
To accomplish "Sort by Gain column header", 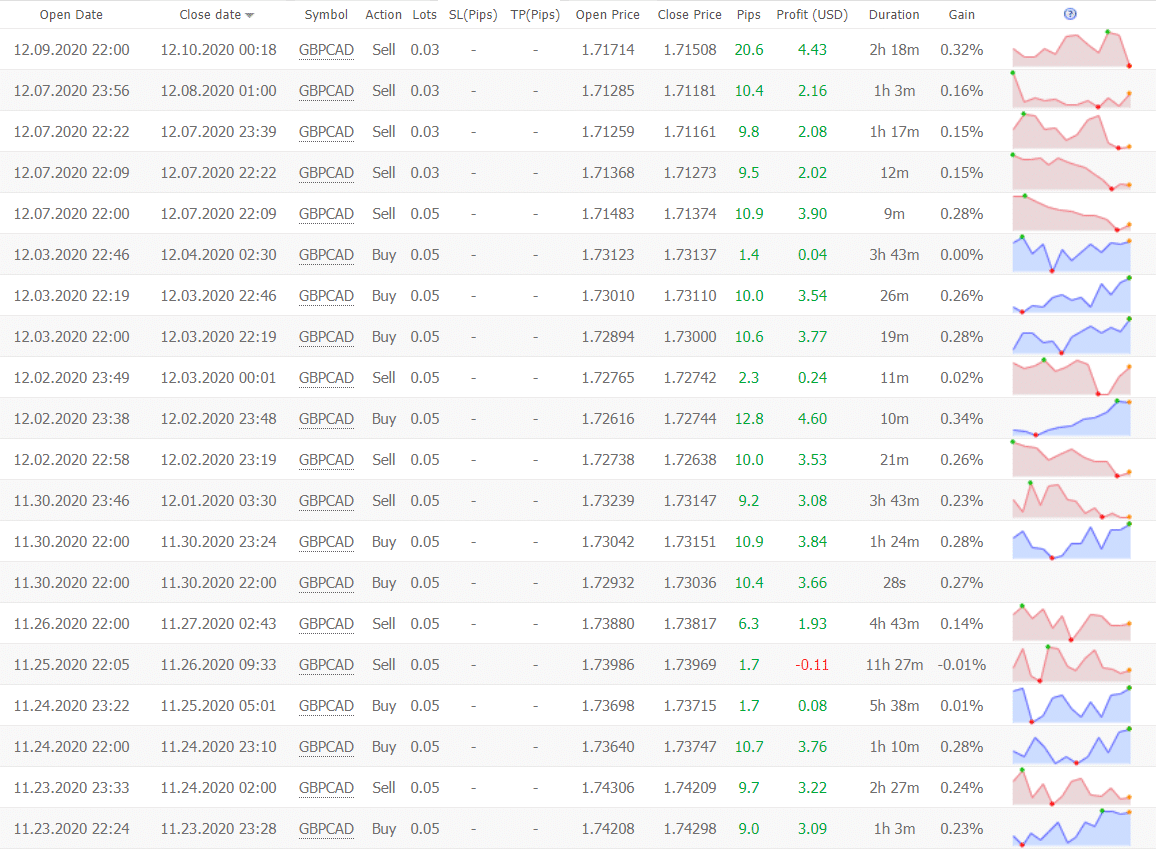I will pyautogui.click(x=961, y=15).
